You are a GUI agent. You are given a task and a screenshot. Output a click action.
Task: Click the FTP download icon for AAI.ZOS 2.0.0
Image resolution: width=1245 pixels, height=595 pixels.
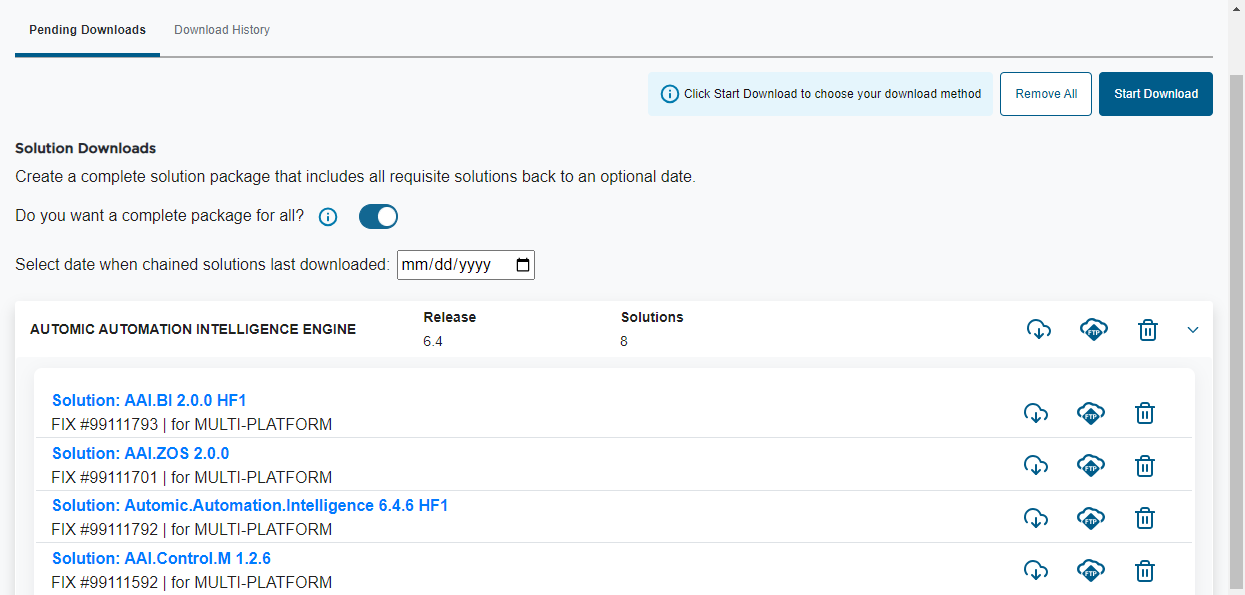(1090, 465)
